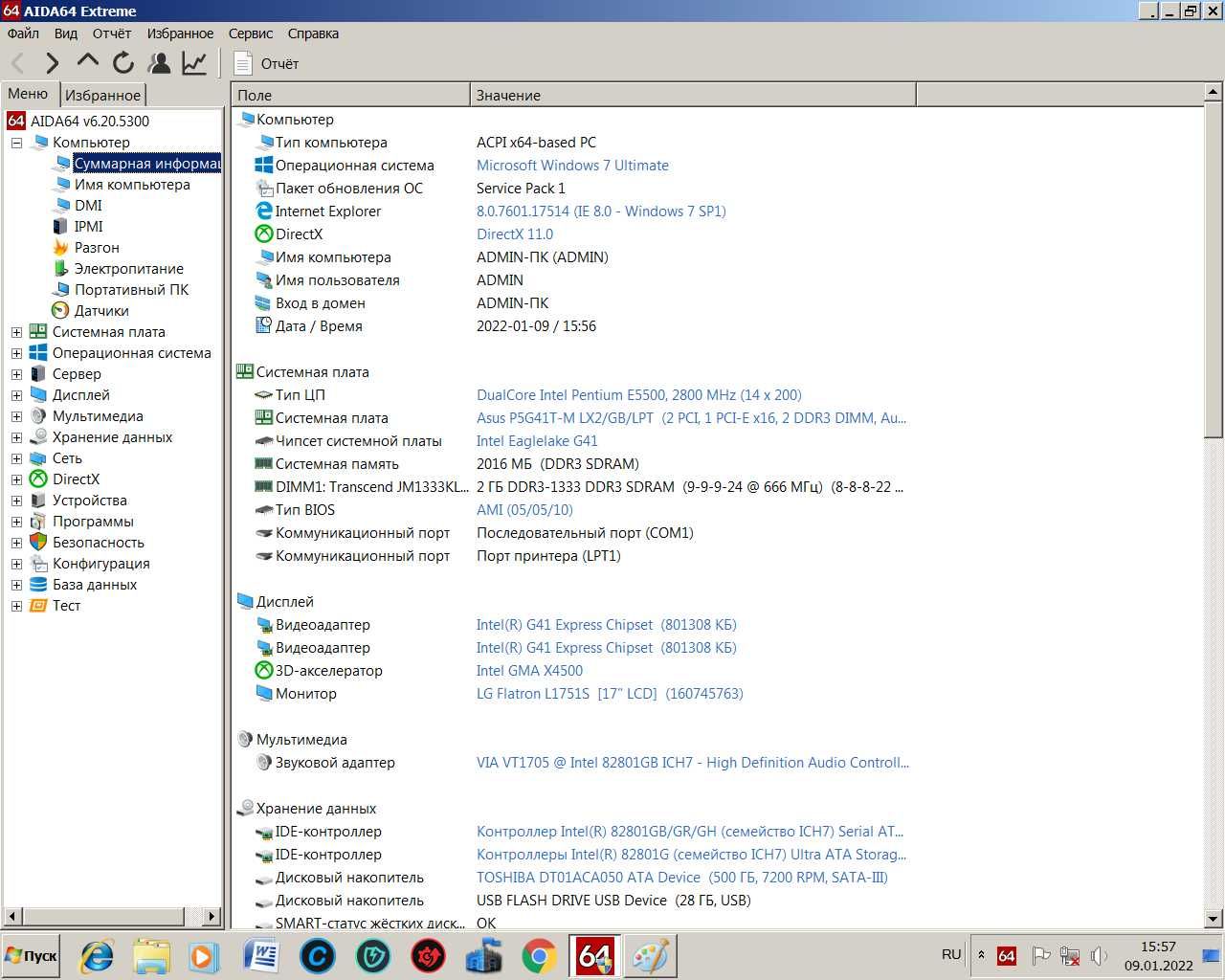Image resolution: width=1225 pixels, height=980 pixels.
Task: Click the Устройства tree icon
Action: tap(38, 501)
